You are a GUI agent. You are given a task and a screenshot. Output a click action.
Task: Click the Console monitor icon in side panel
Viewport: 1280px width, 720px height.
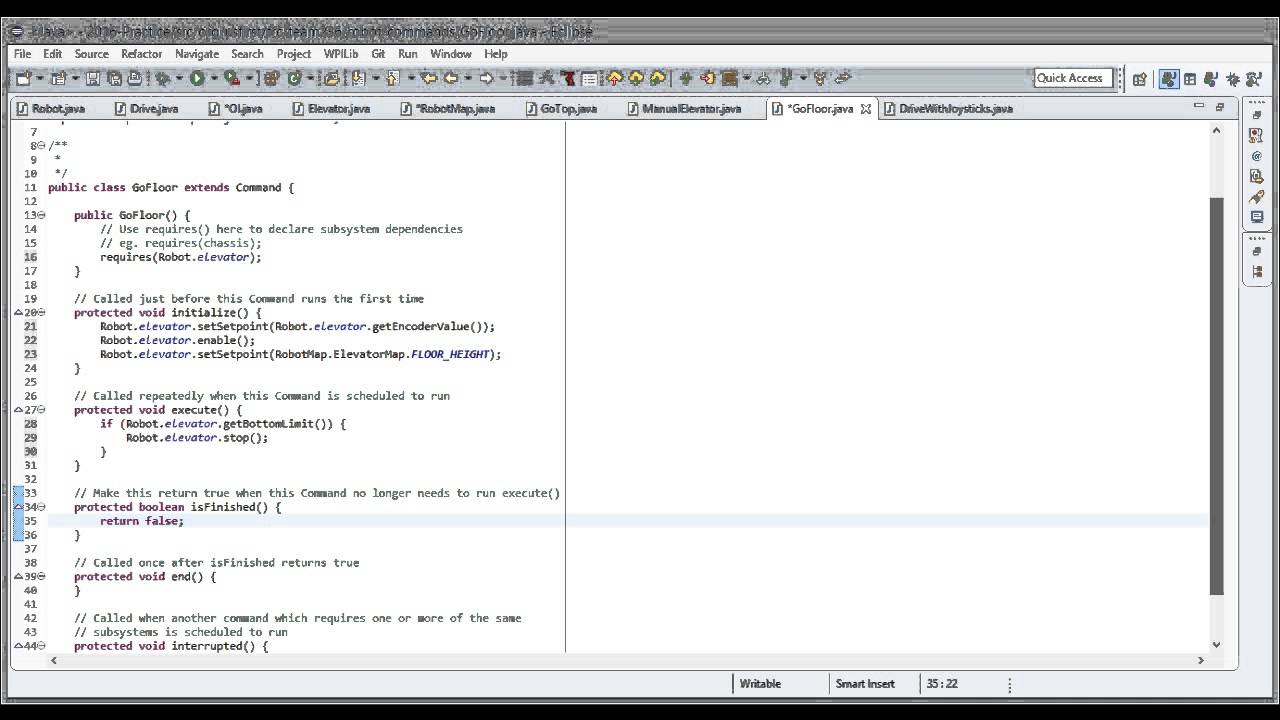coord(1257,216)
